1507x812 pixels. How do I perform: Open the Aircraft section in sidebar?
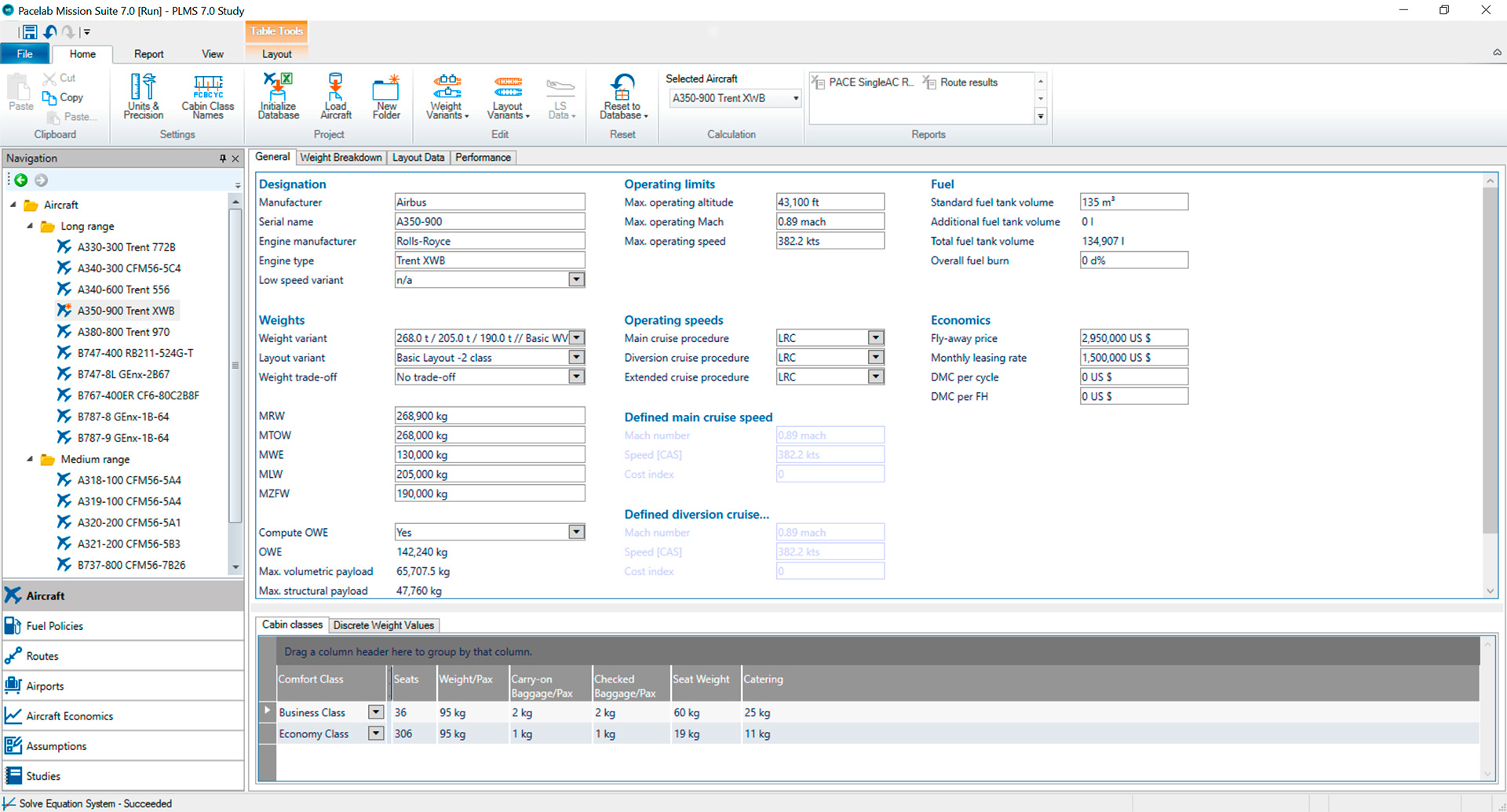pyautogui.click(x=123, y=596)
